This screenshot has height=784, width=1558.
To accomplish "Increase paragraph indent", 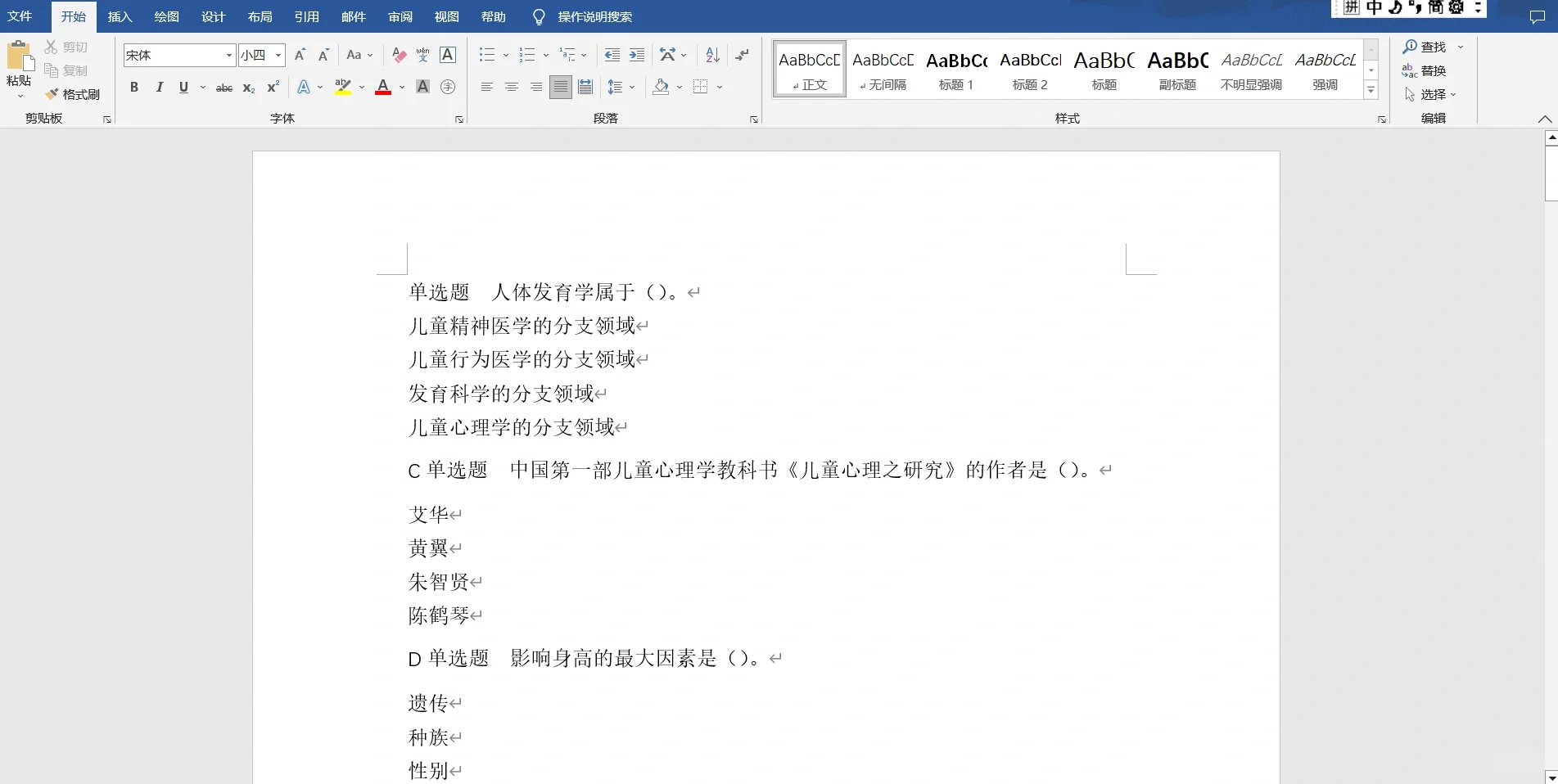I will point(636,55).
